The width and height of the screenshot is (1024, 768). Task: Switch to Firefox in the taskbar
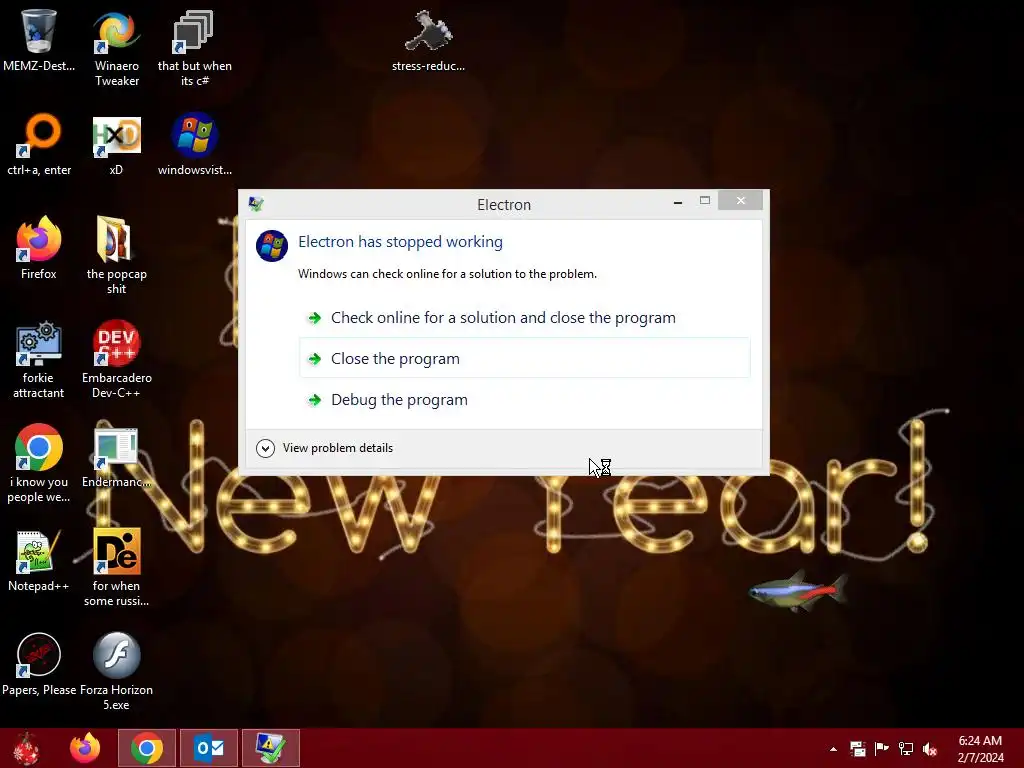pos(85,748)
